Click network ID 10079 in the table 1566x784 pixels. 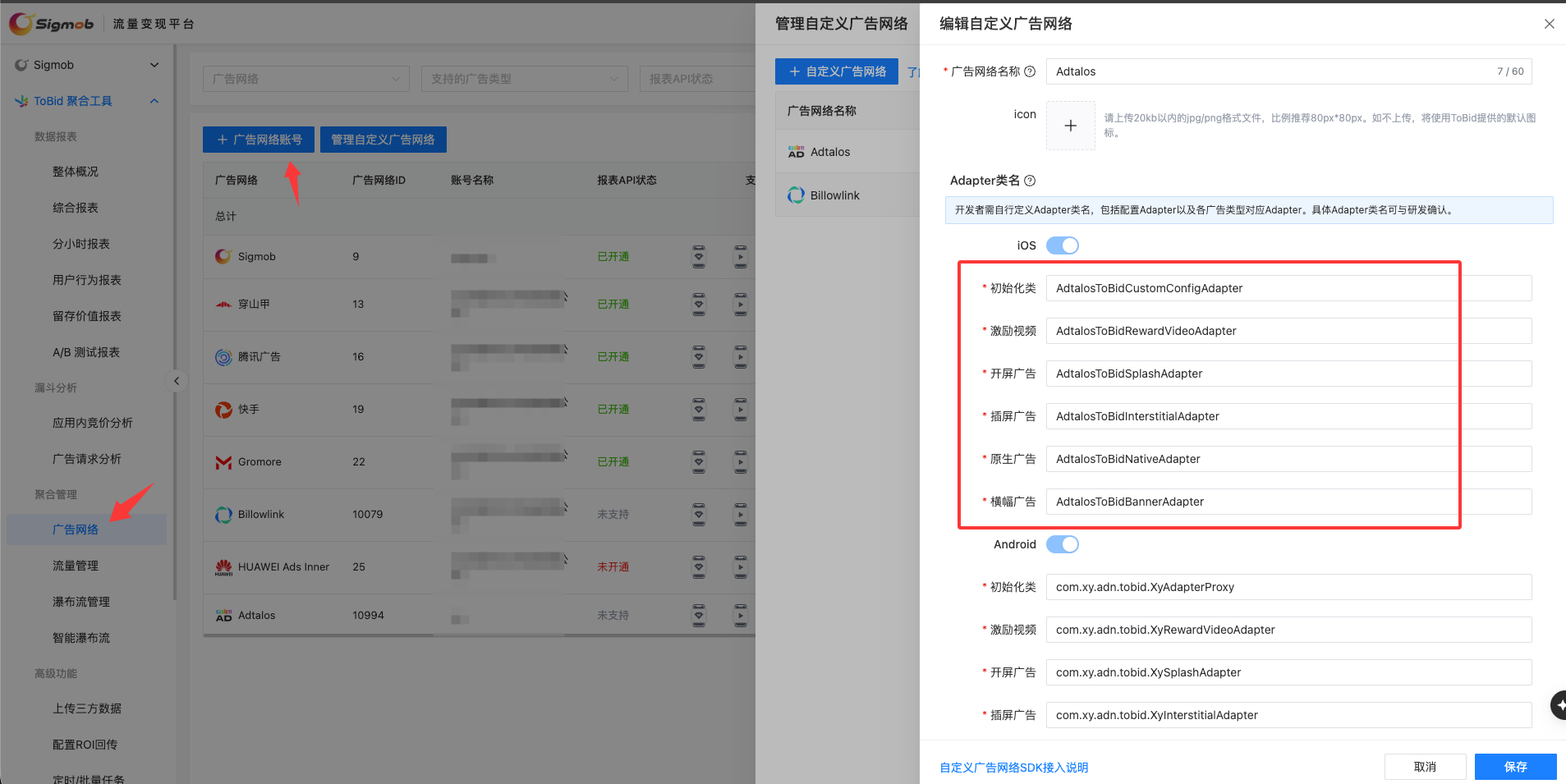(x=368, y=515)
